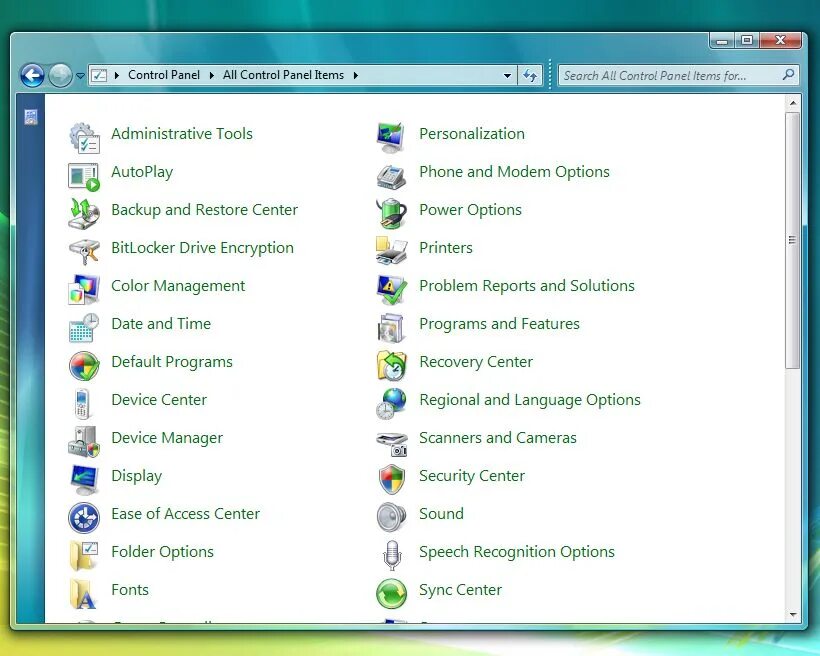
Task: Open the Date and Time calendar icon
Action: click(84, 327)
